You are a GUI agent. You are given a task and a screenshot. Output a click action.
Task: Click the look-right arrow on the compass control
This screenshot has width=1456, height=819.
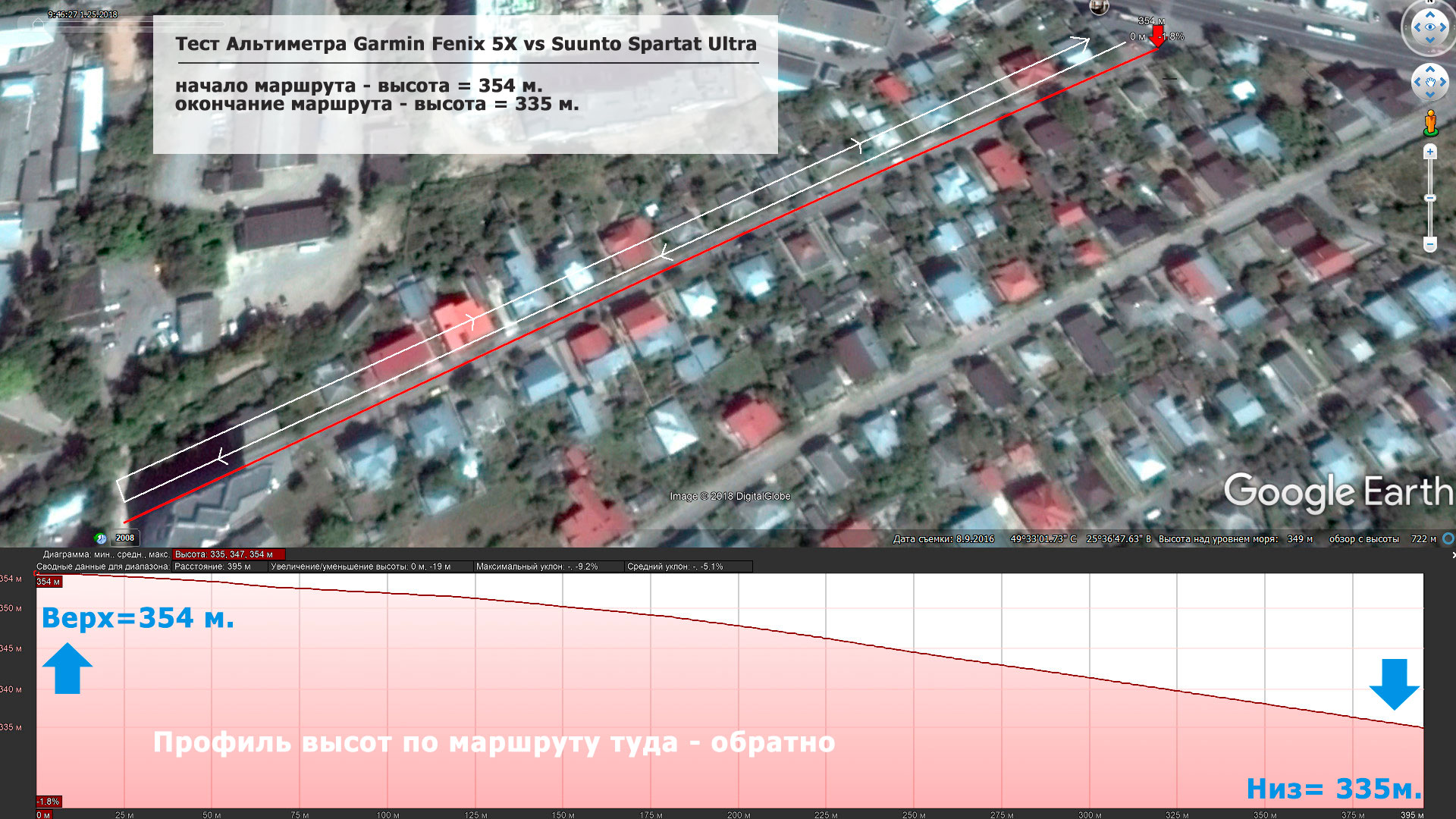[x=1445, y=27]
